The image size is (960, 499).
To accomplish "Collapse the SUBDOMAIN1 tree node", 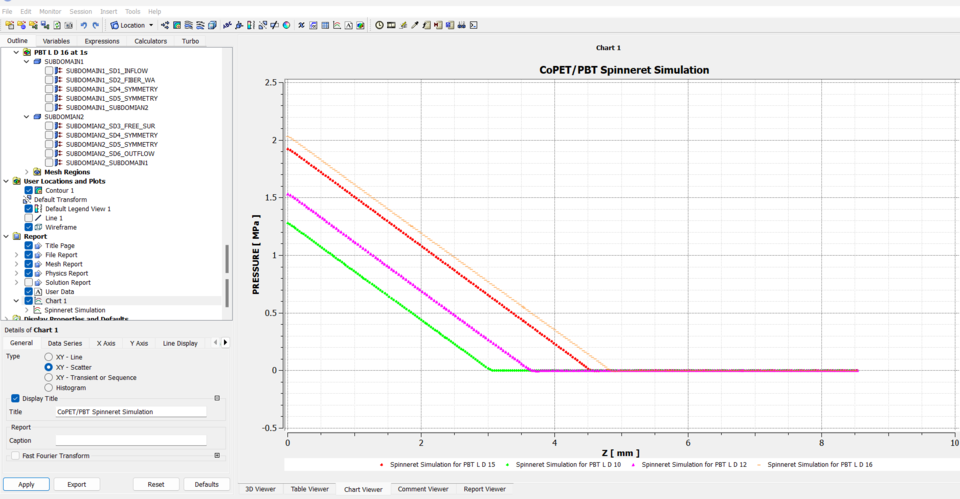I will pyautogui.click(x=27, y=61).
